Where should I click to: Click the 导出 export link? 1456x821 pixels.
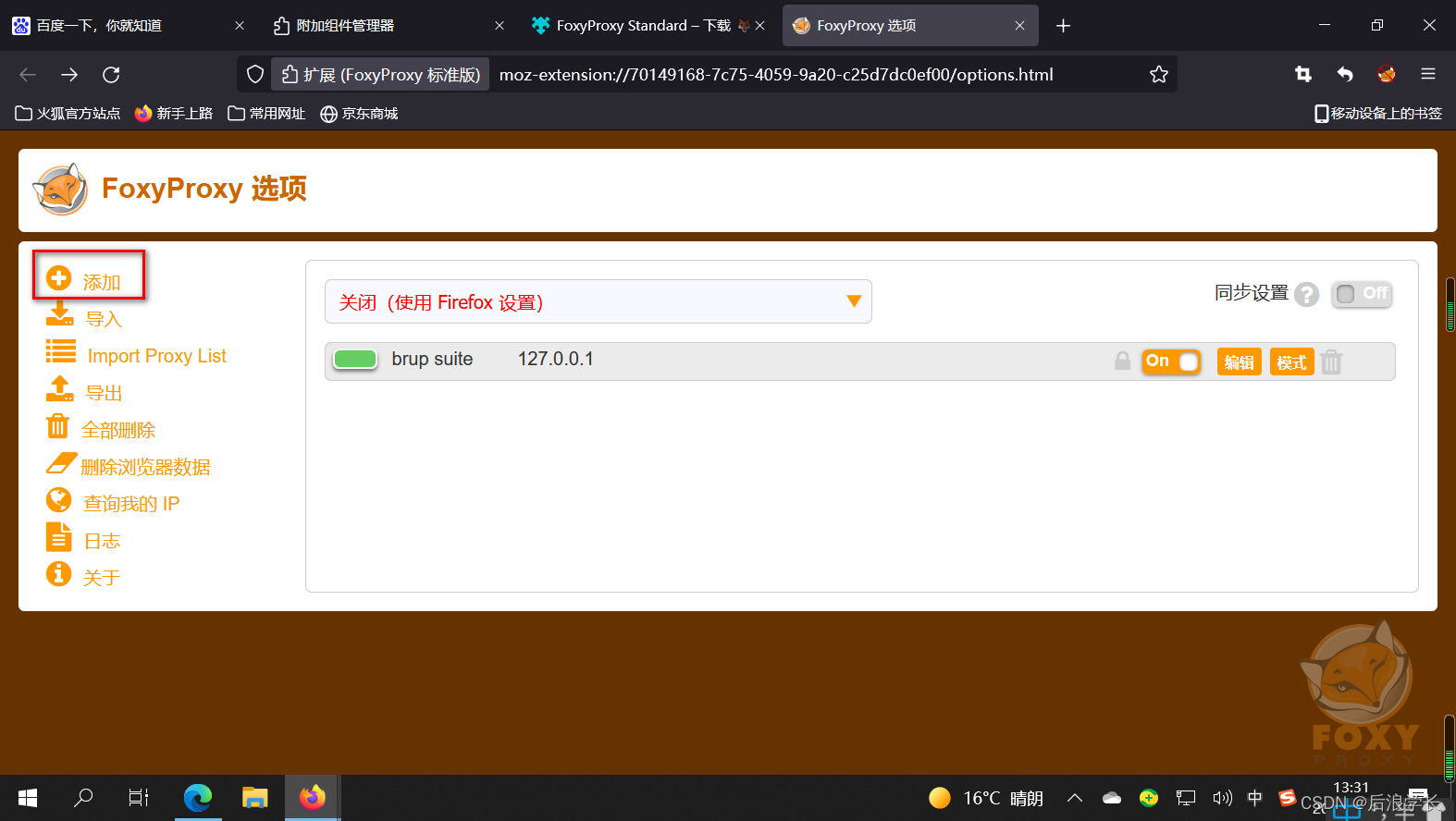pyautogui.click(x=104, y=393)
